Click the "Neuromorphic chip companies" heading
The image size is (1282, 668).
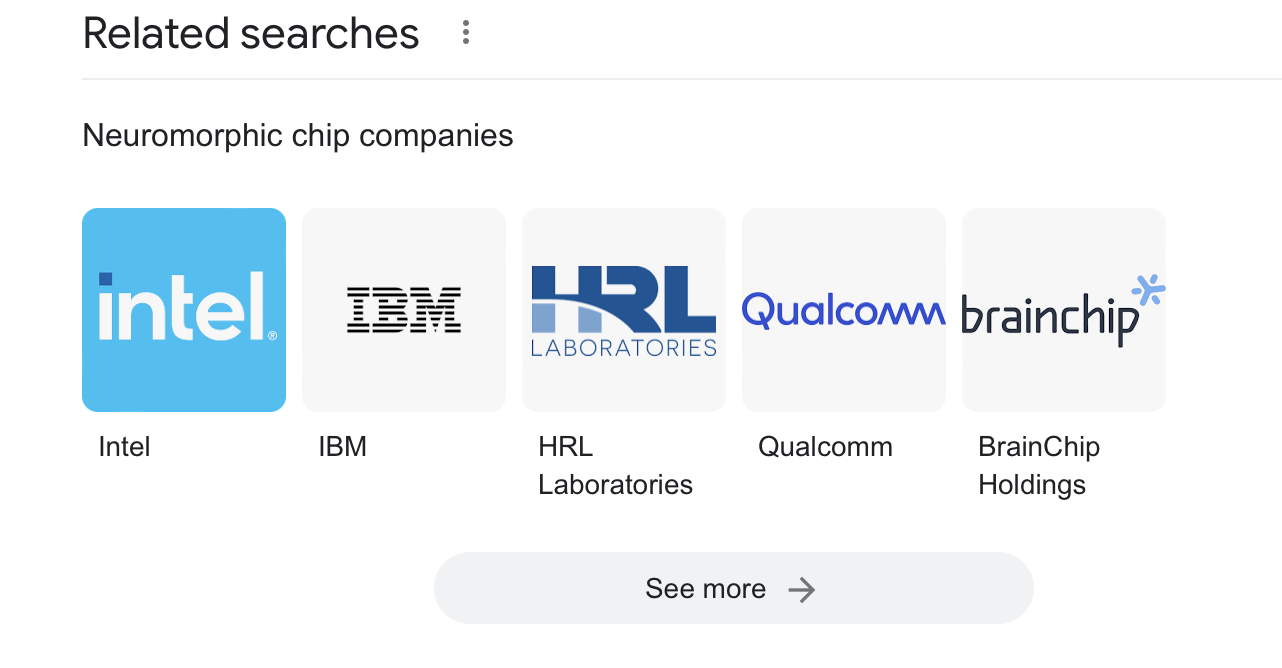tap(298, 135)
